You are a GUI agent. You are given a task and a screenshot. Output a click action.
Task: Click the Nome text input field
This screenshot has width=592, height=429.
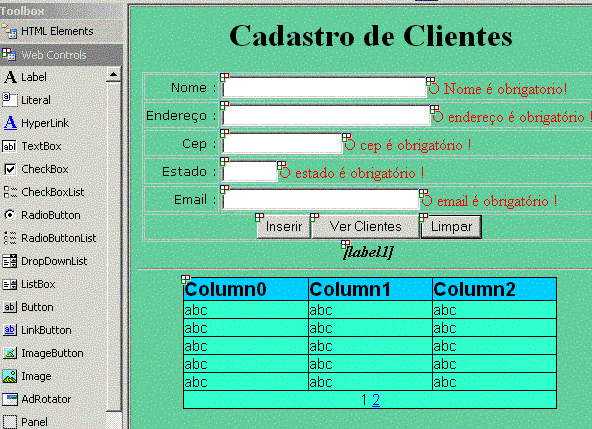tap(324, 88)
